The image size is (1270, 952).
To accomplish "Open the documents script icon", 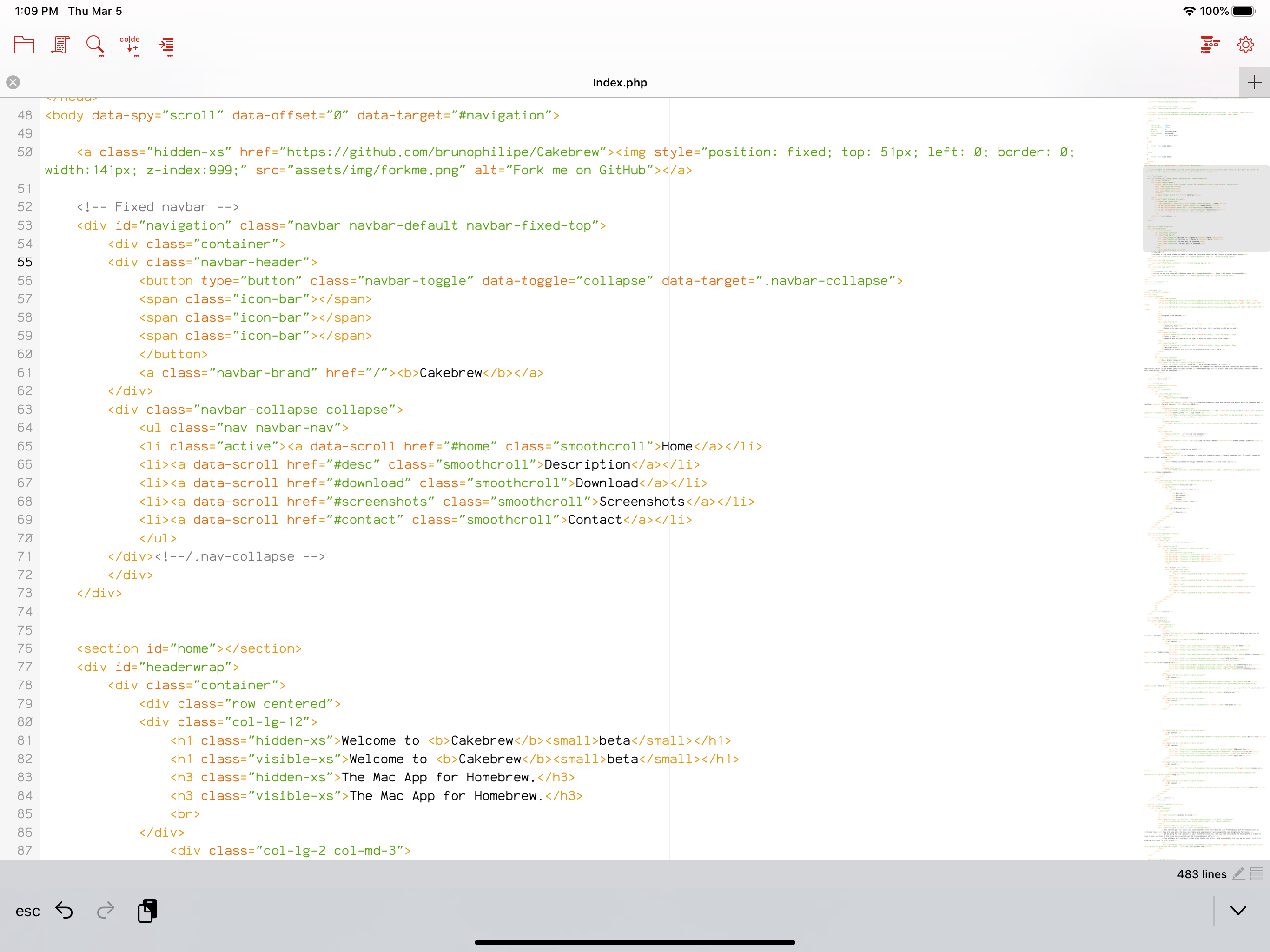I will 60,45.
